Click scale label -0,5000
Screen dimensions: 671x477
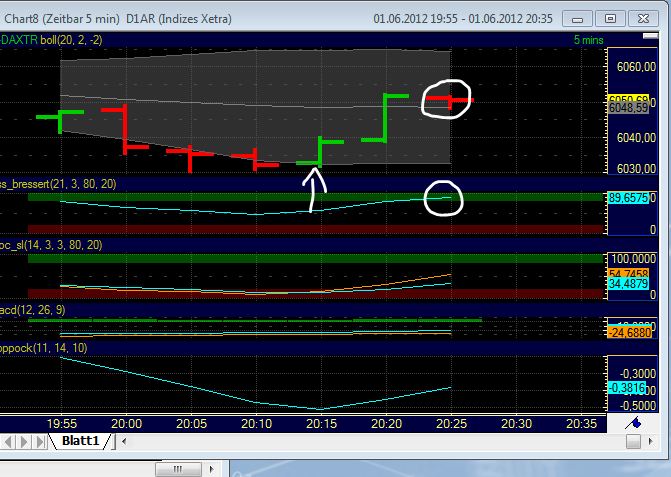[x=638, y=405]
